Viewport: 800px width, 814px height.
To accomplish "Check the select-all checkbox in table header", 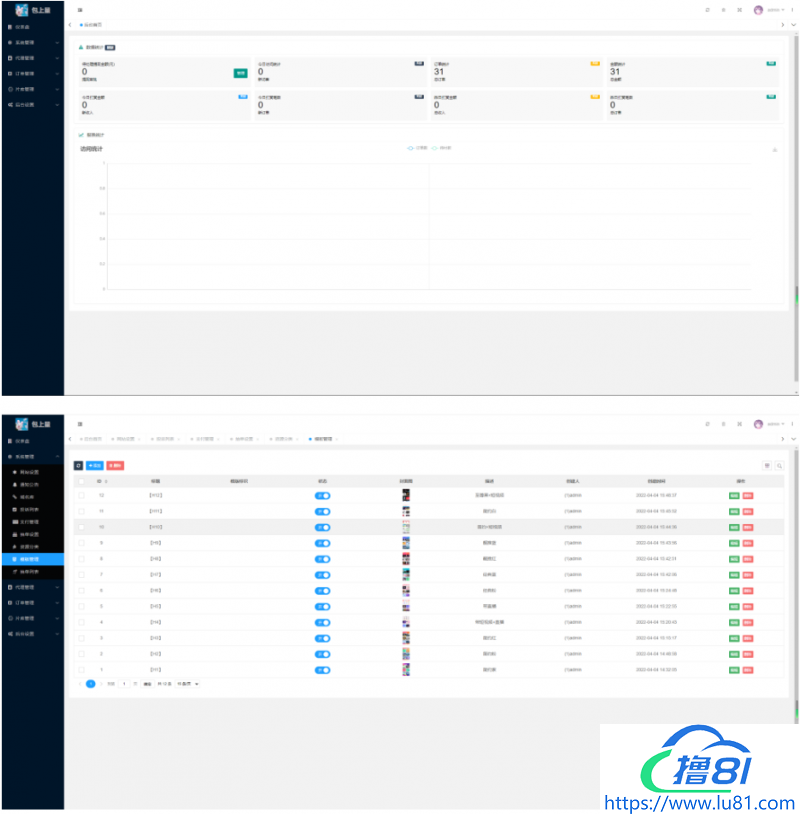I will click(x=81, y=481).
